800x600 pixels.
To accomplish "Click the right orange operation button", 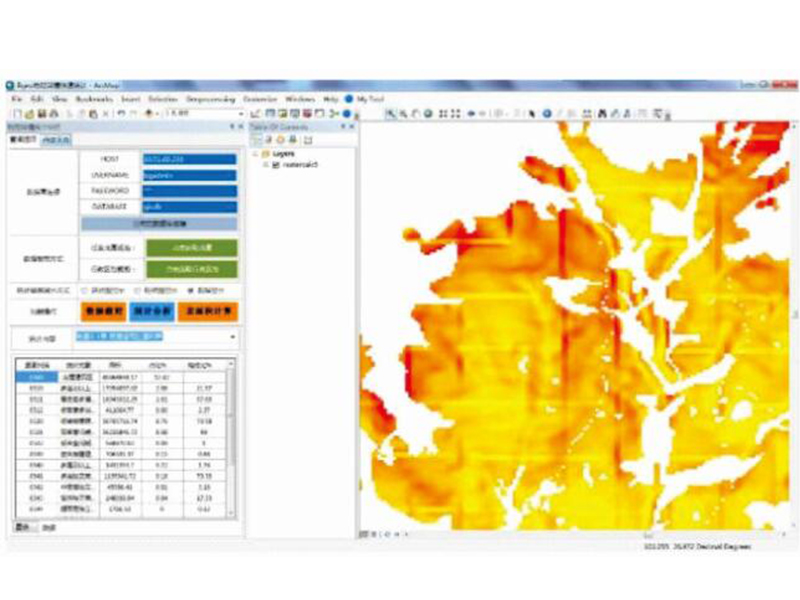I will click(208, 311).
